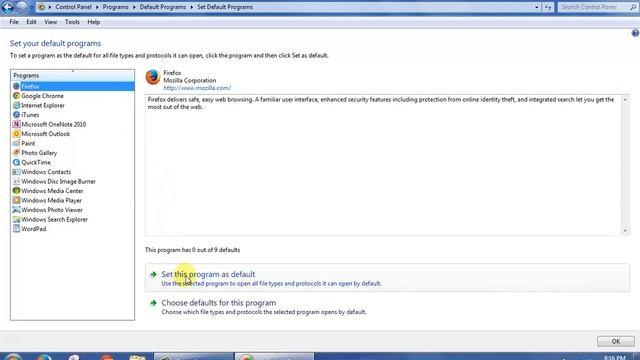Click the Windows Media Player icon
640x360 pixels.
point(16,200)
